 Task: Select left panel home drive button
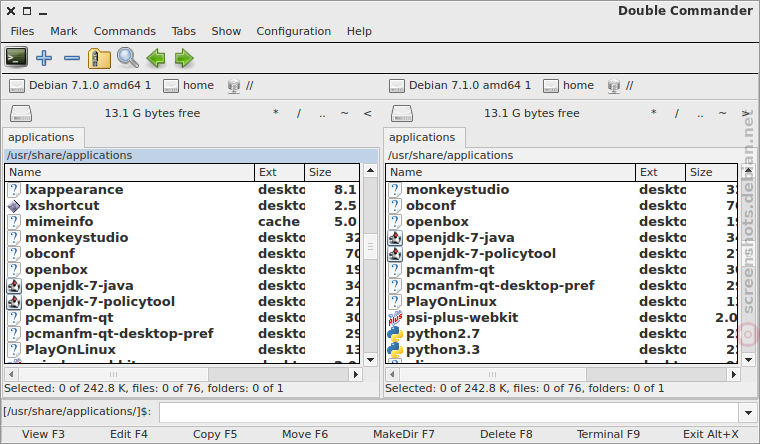(x=189, y=86)
